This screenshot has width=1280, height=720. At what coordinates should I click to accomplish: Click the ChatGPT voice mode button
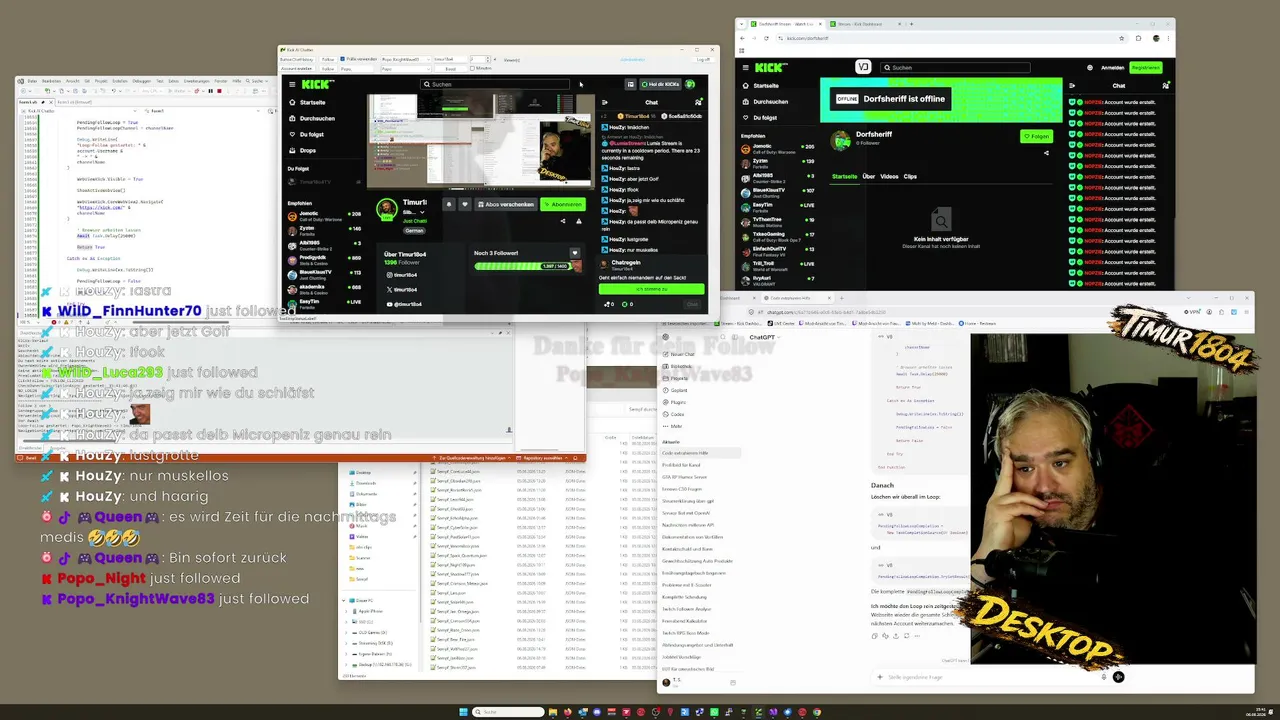tap(1118, 677)
